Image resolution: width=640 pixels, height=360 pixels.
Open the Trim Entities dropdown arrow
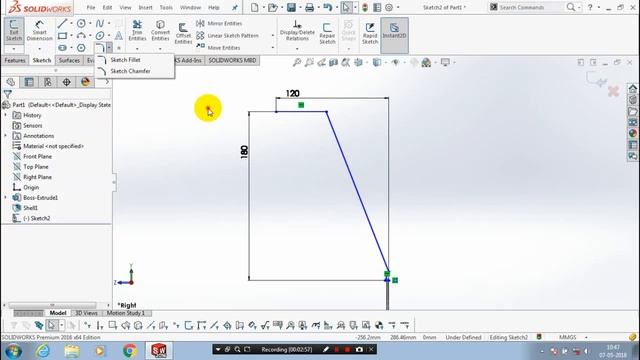[137, 49]
